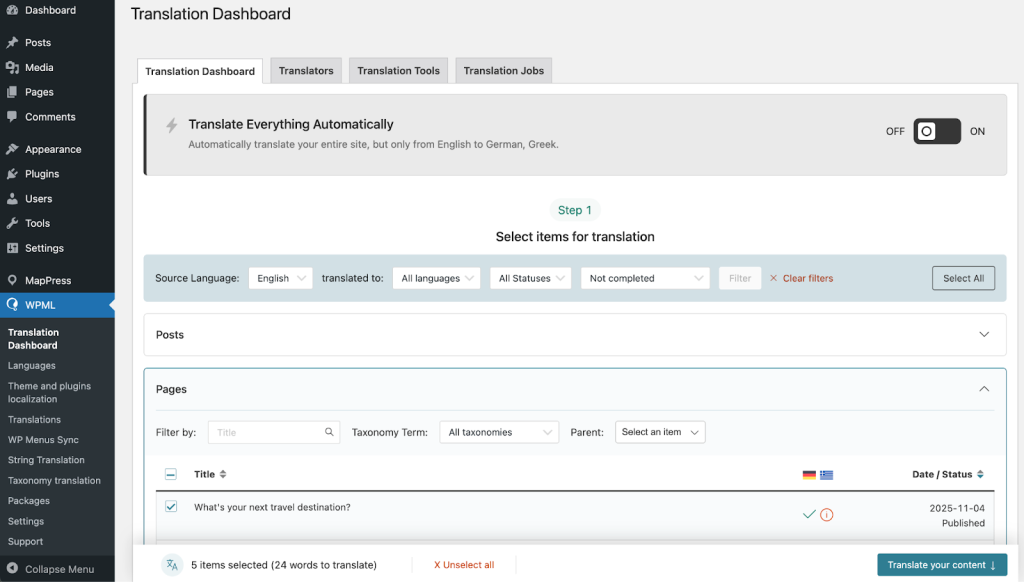Click the Appearance brush icon
1024x582 pixels.
[x=12, y=149]
